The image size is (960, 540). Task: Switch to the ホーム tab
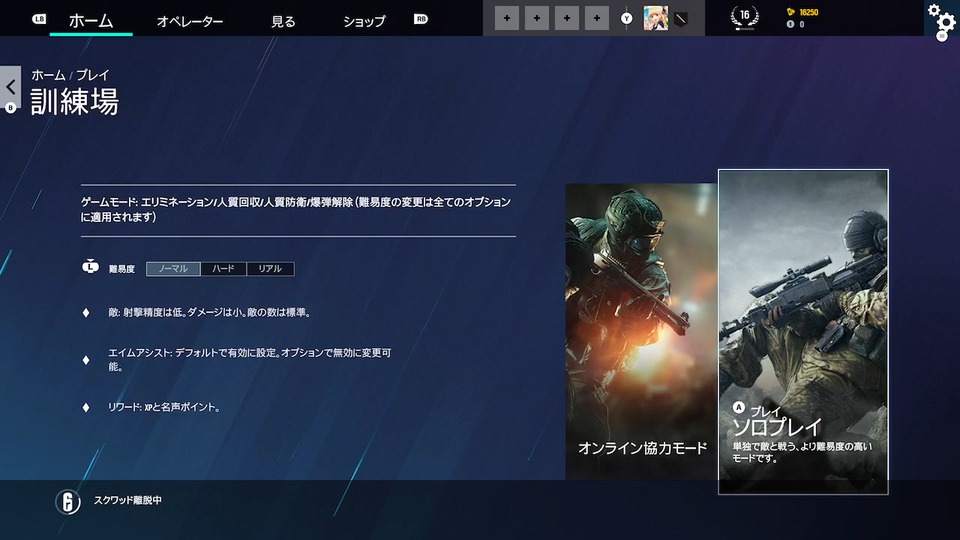(91, 21)
